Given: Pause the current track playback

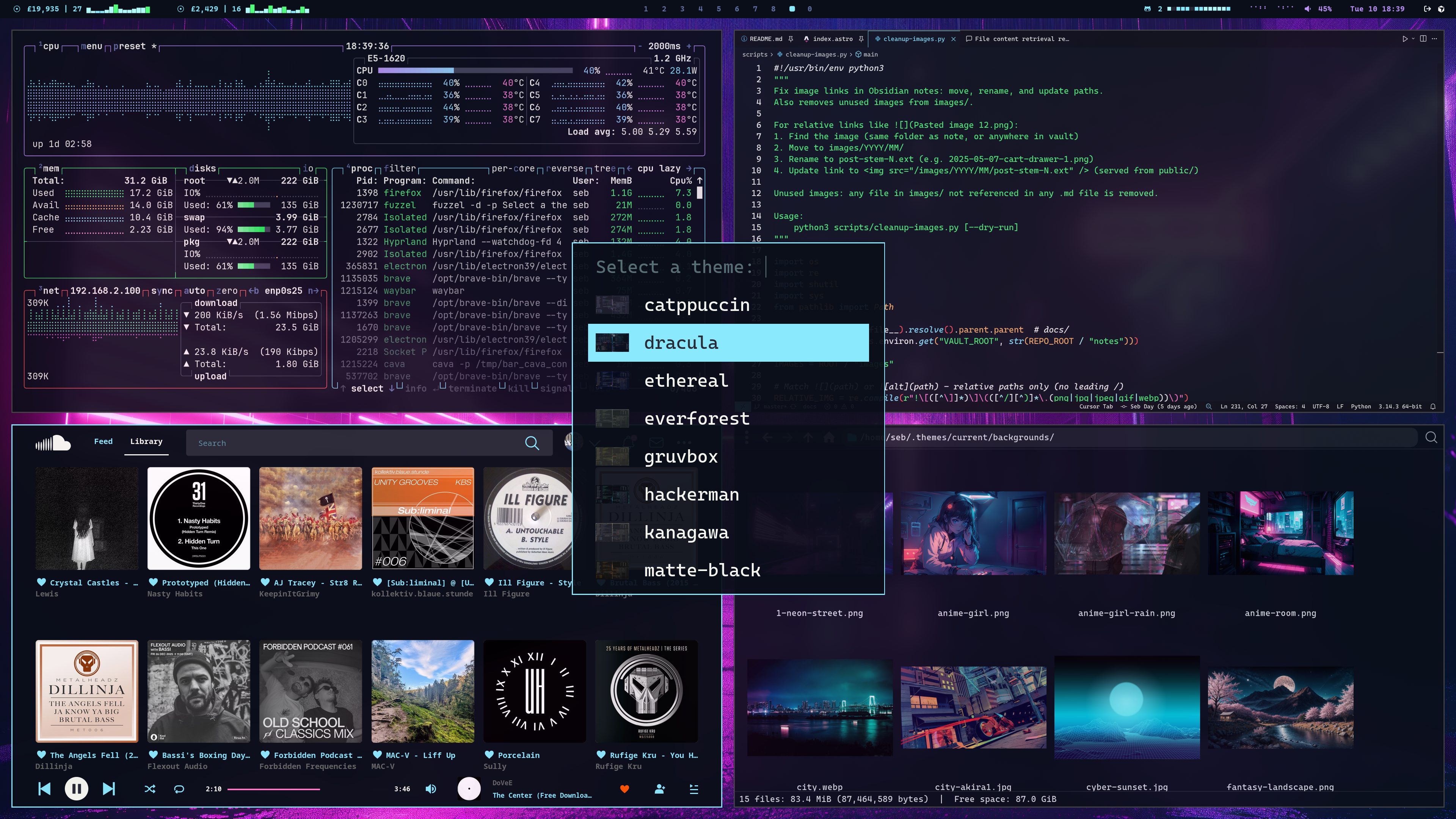Looking at the screenshot, I should click(x=76, y=789).
